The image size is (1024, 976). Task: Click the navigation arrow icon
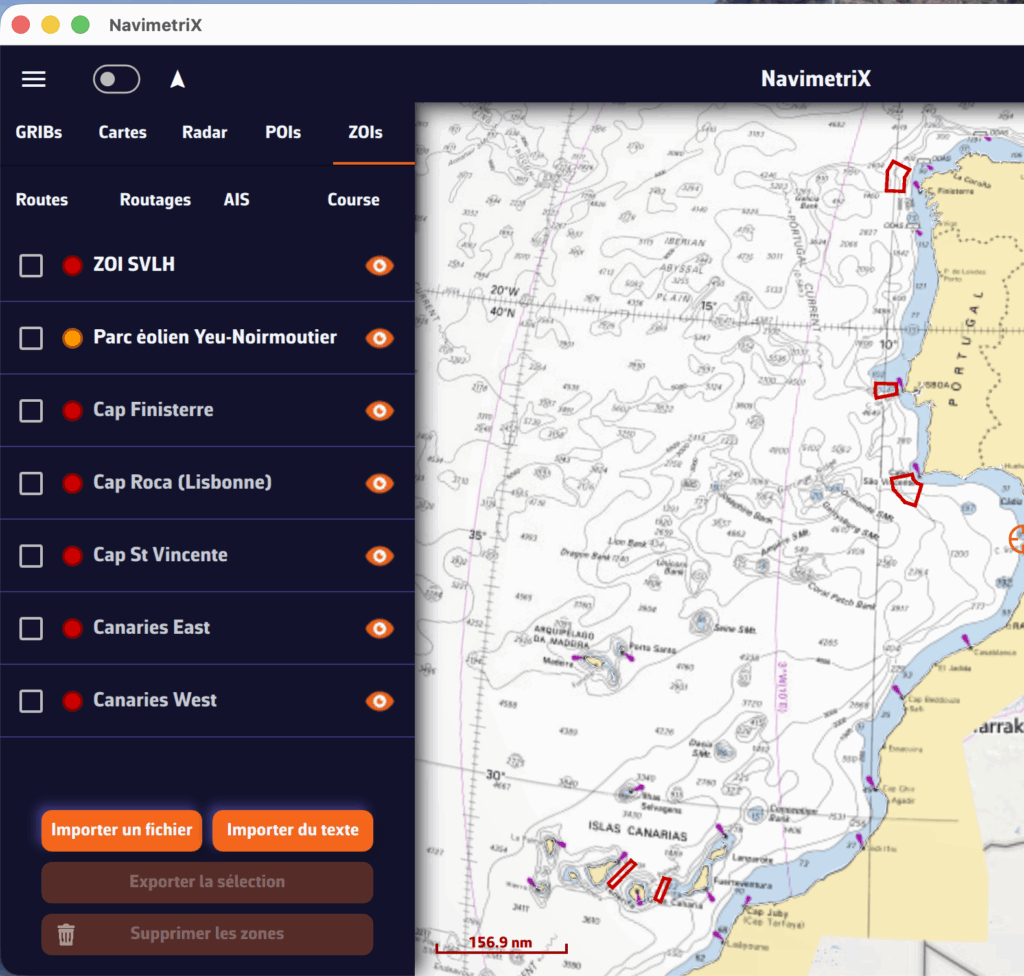(x=178, y=79)
